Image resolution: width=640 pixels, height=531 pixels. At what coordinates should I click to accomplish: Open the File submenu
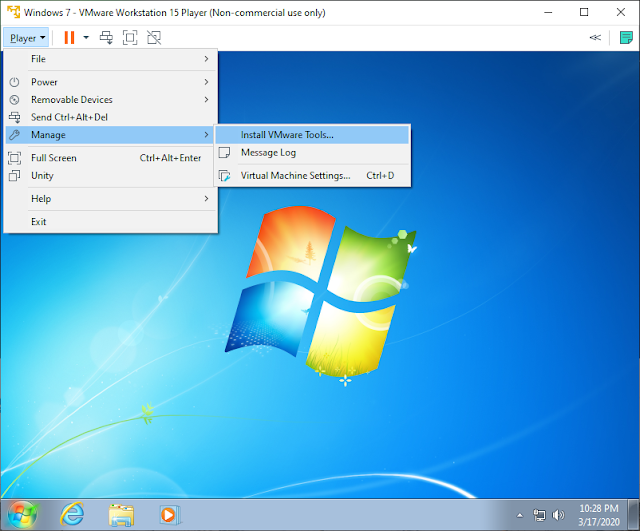pyautogui.click(x=110, y=59)
